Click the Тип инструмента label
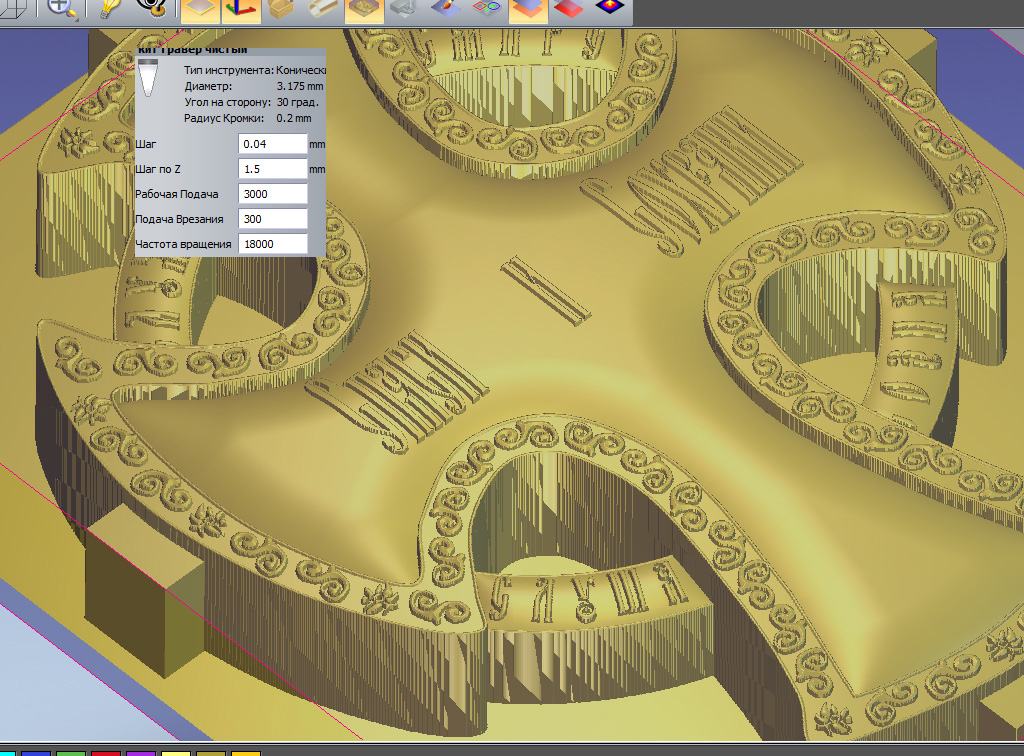Image resolution: width=1024 pixels, height=756 pixels. pos(229,70)
